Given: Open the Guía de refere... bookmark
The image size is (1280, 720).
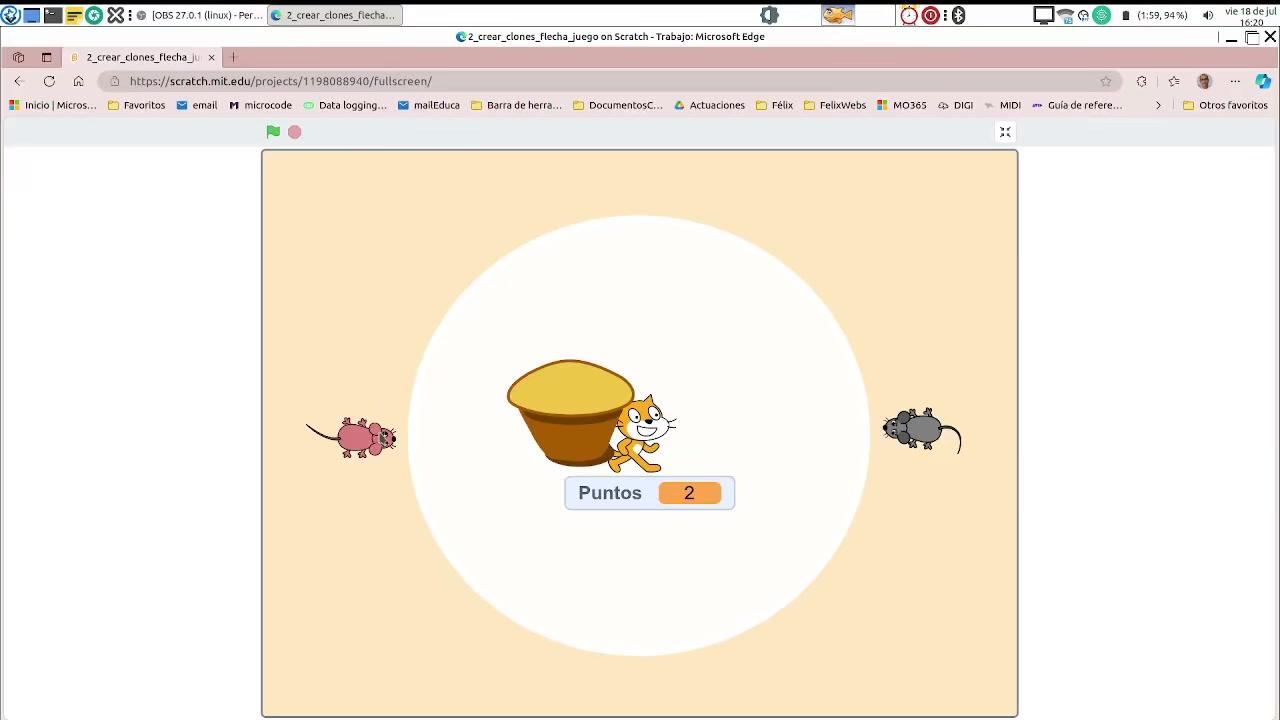Looking at the screenshot, I should 1077,105.
